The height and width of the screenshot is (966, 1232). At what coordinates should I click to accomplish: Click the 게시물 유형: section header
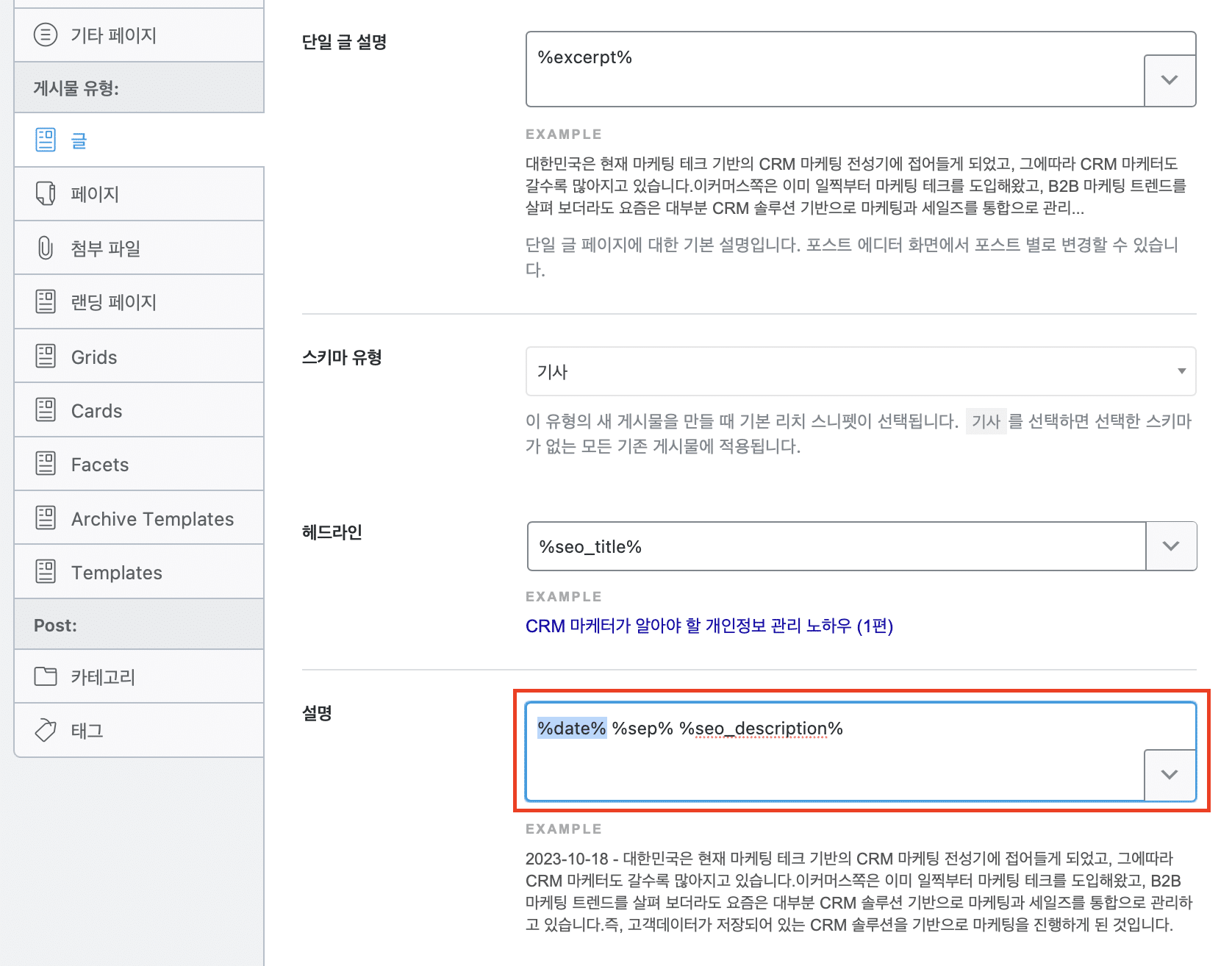139,88
